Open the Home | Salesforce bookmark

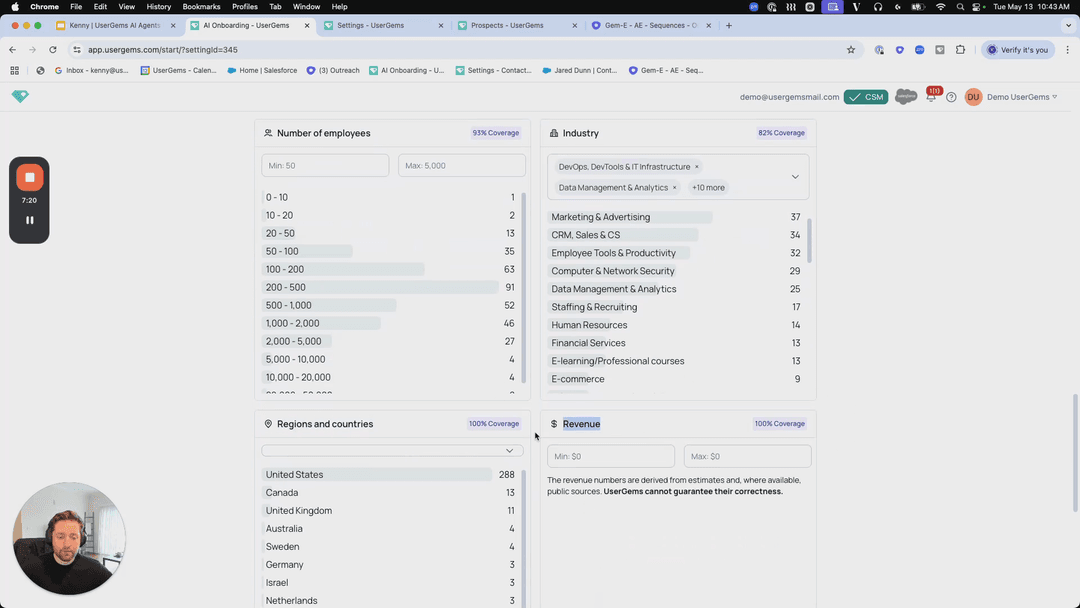pyautogui.click(x=261, y=70)
